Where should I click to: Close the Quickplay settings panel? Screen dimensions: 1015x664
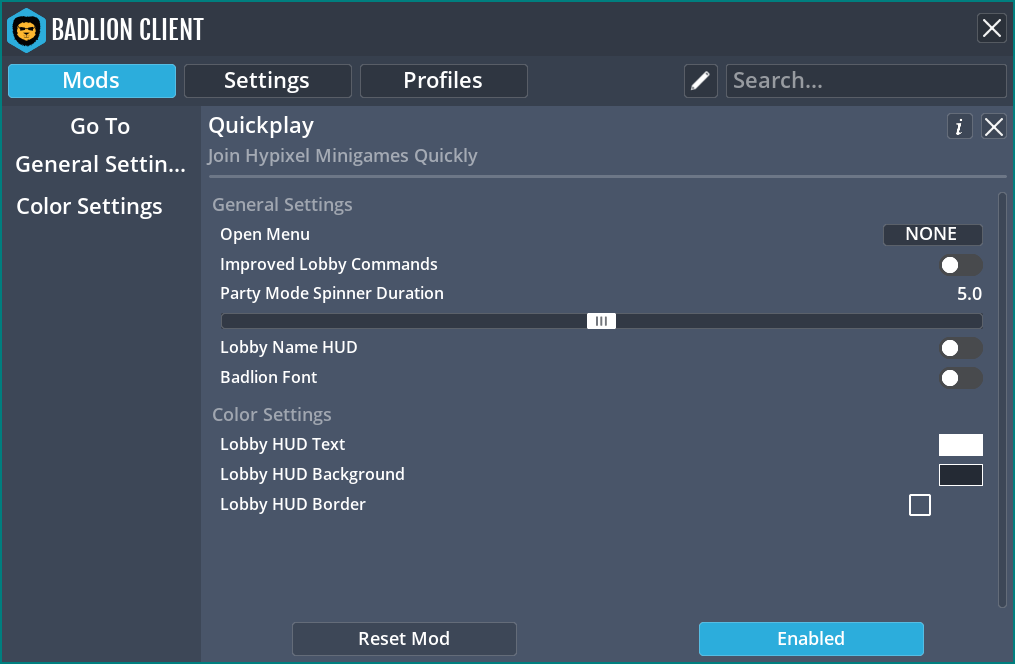pyautogui.click(x=992, y=126)
